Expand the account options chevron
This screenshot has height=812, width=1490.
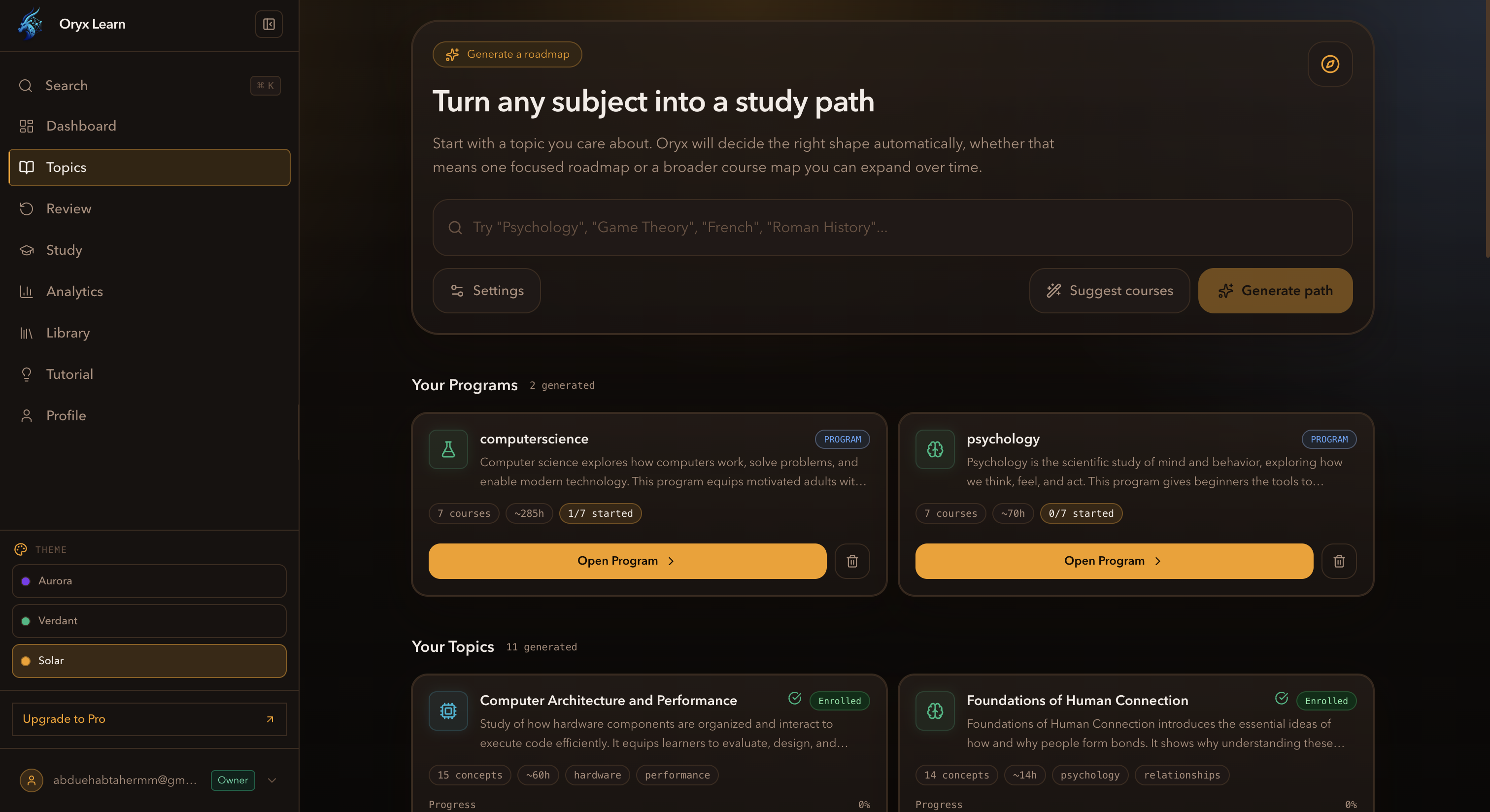pos(271,780)
